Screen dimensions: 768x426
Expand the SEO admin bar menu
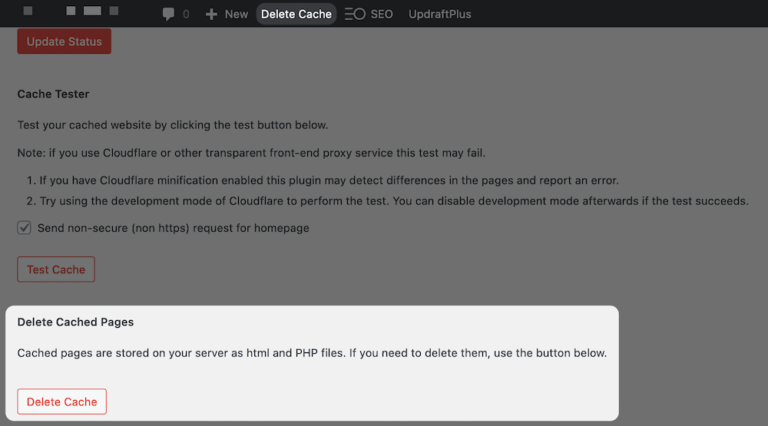[382, 14]
